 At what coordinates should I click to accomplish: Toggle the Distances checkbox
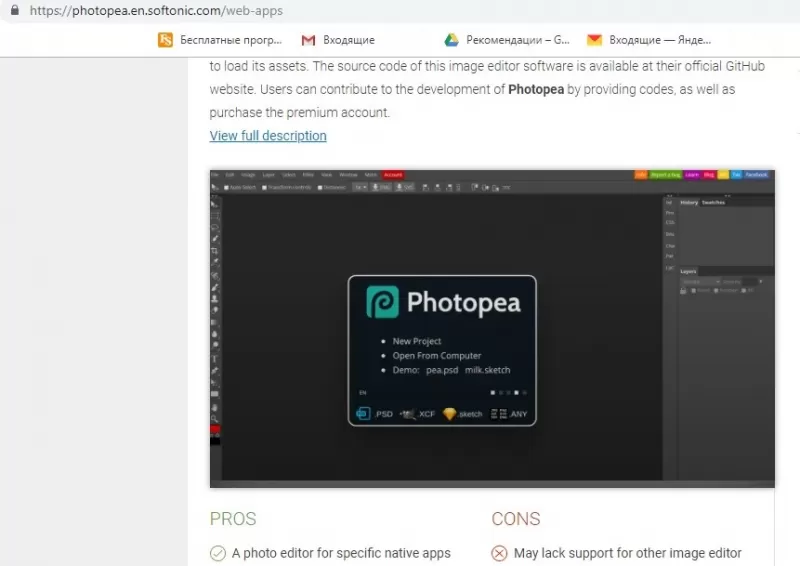[x=320, y=187]
